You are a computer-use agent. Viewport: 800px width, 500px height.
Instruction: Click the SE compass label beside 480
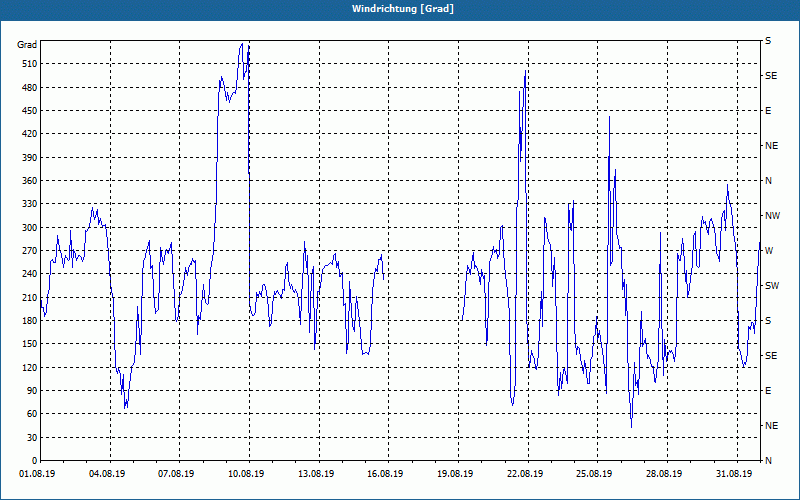coord(771,76)
